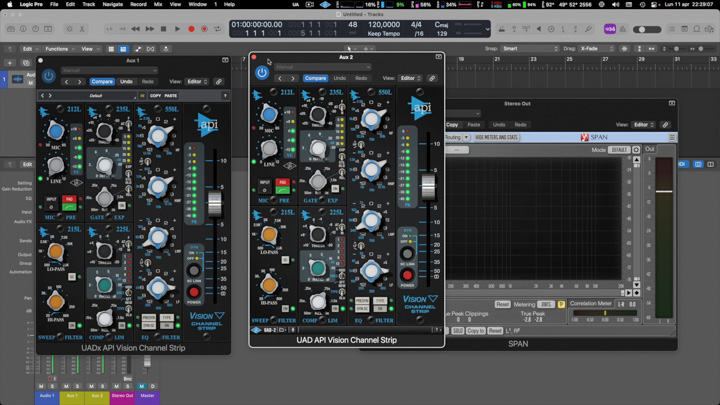Toggle the metronome button

point(623,29)
